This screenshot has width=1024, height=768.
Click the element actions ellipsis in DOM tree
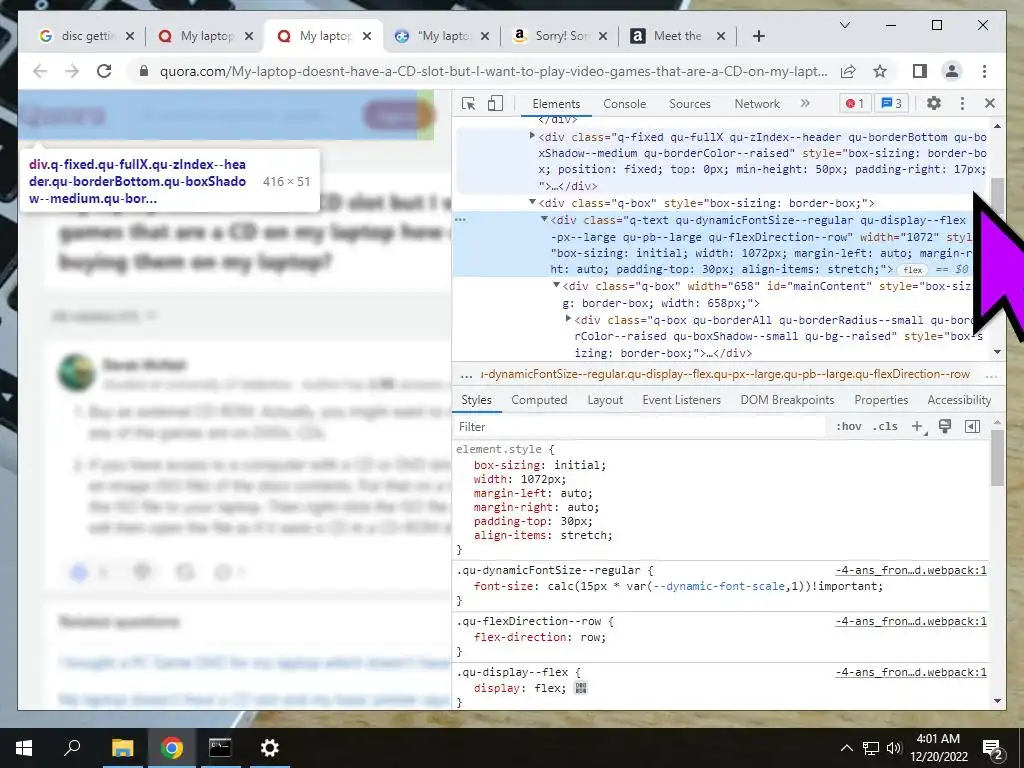point(460,219)
